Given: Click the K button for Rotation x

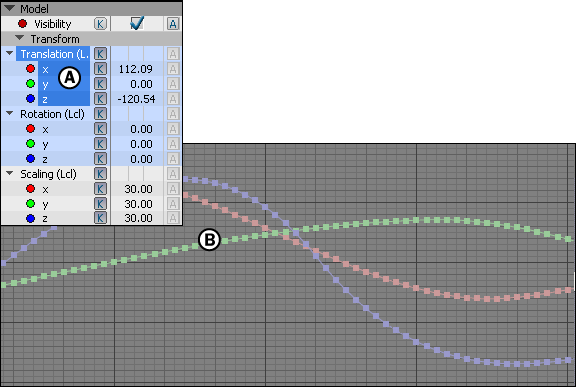Looking at the screenshot, I should [x=100, y=129].
